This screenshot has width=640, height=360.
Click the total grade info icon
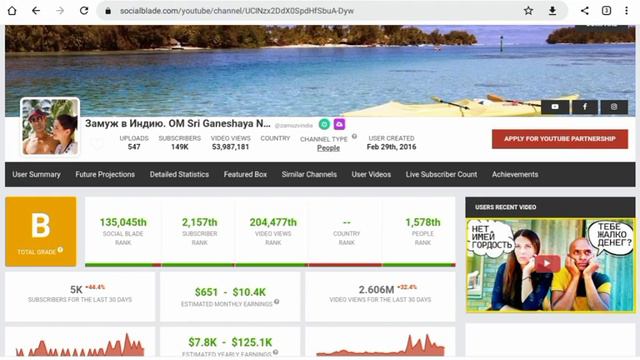[x=60, y=250]
